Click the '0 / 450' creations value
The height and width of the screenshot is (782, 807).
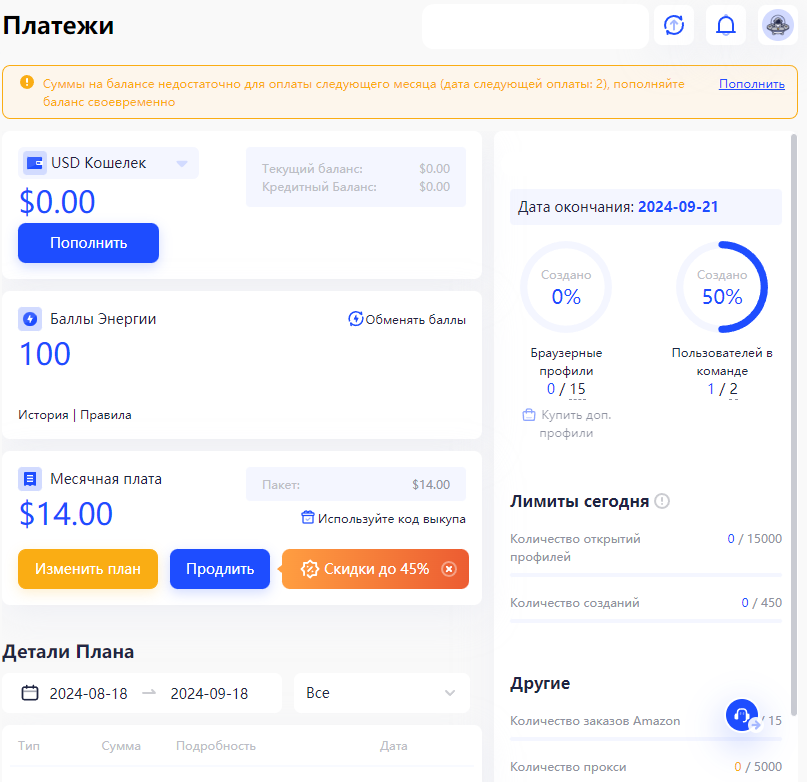pos(762,603)
